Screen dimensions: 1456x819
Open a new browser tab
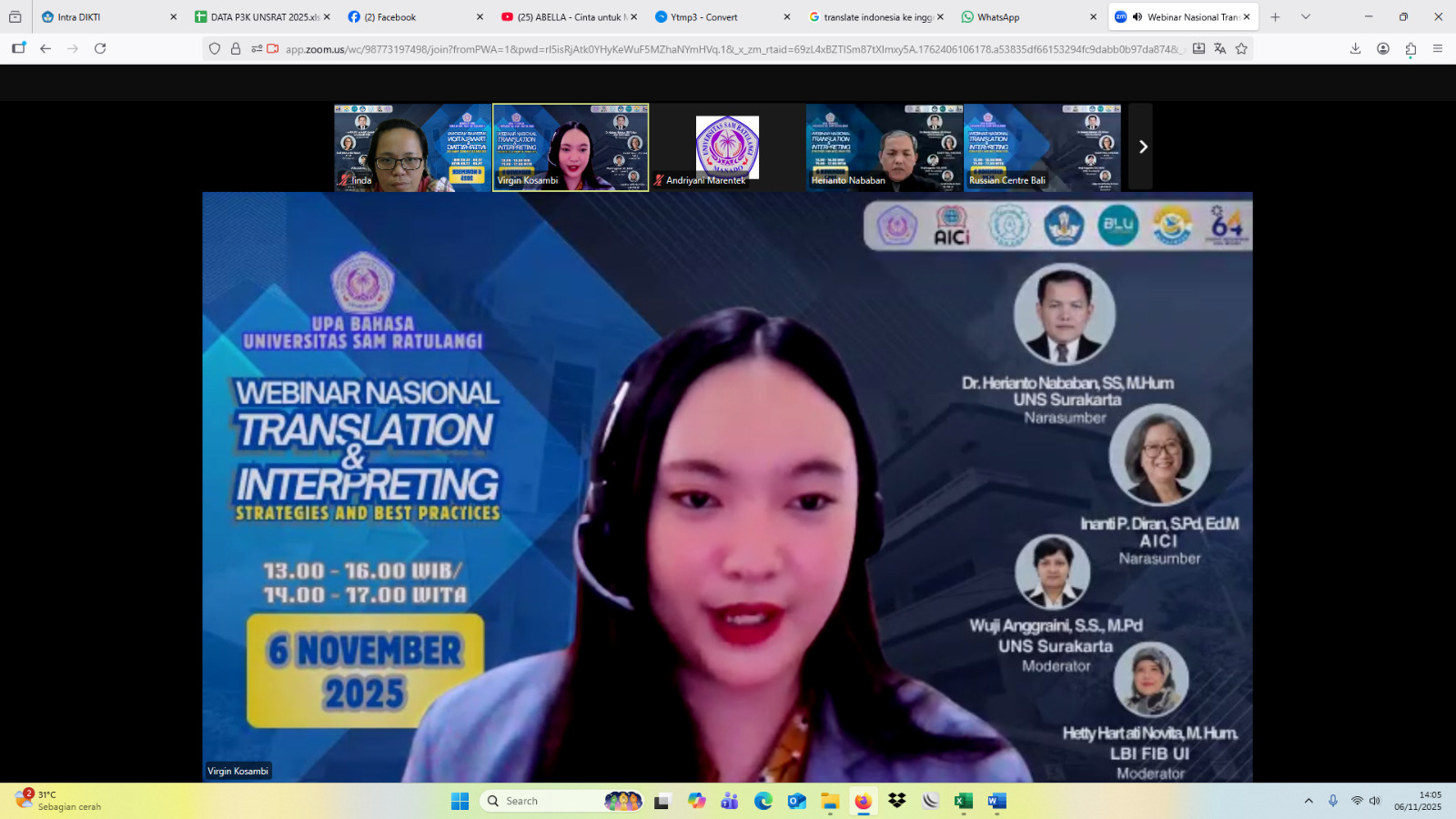[1275, 16]
